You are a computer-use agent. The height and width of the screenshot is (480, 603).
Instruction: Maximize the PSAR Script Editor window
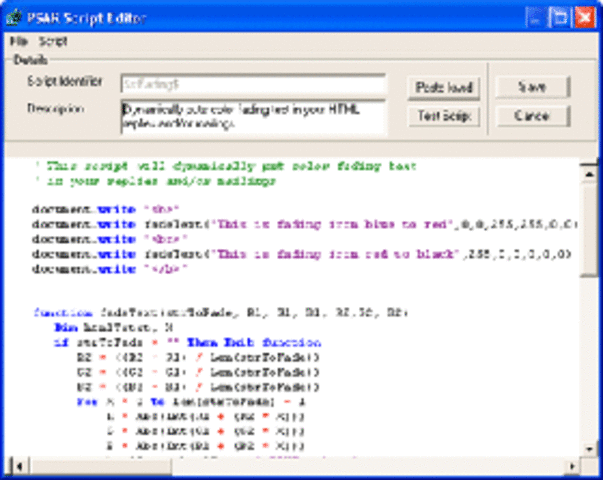[x=560, y=18]
